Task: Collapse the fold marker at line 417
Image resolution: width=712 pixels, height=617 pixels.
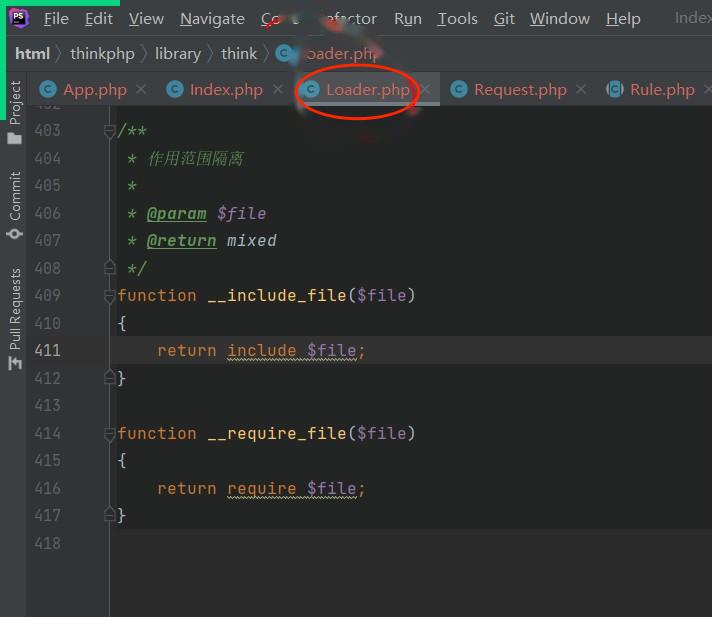Action: 109,515
